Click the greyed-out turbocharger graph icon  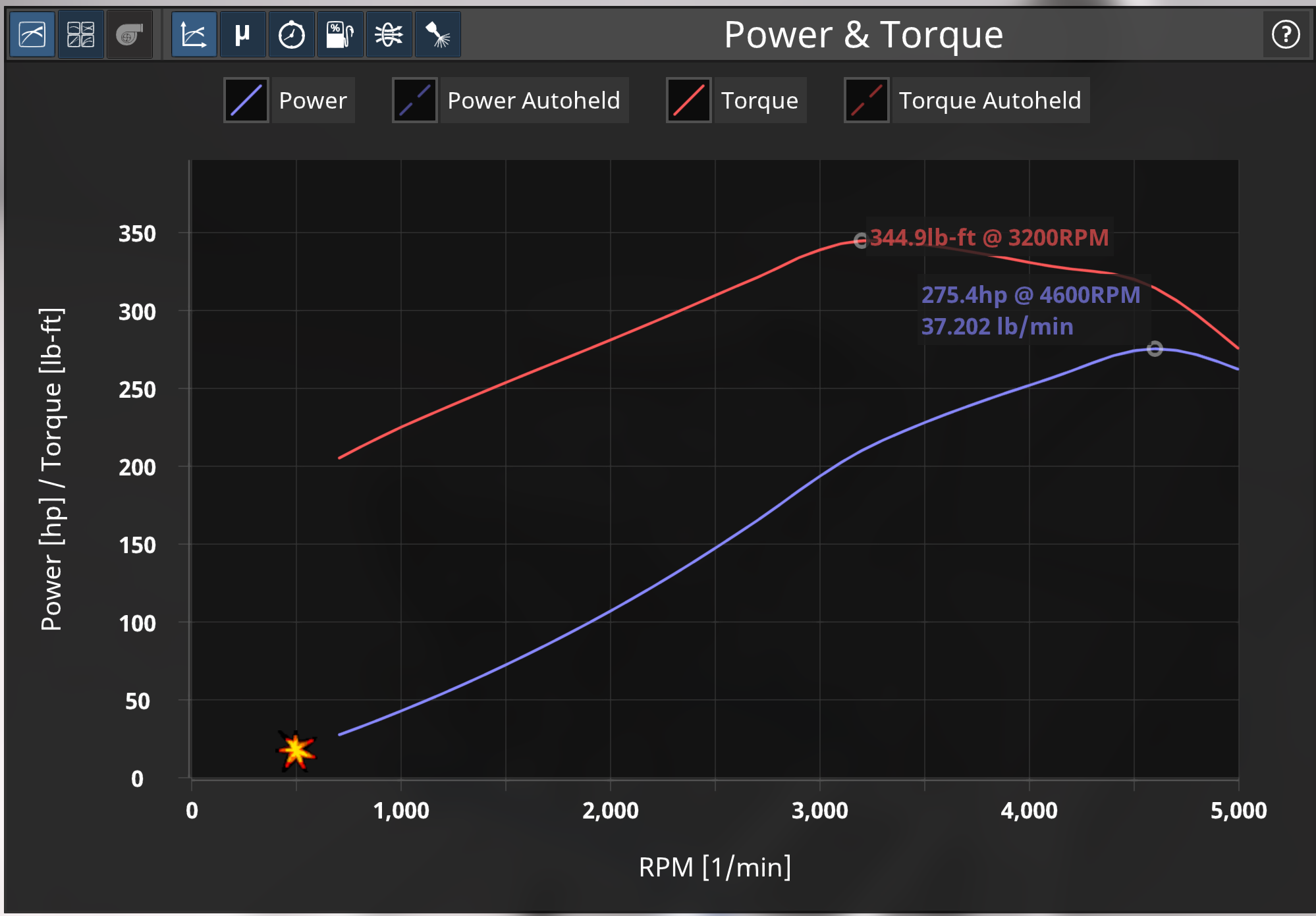(x=129, y=34)
